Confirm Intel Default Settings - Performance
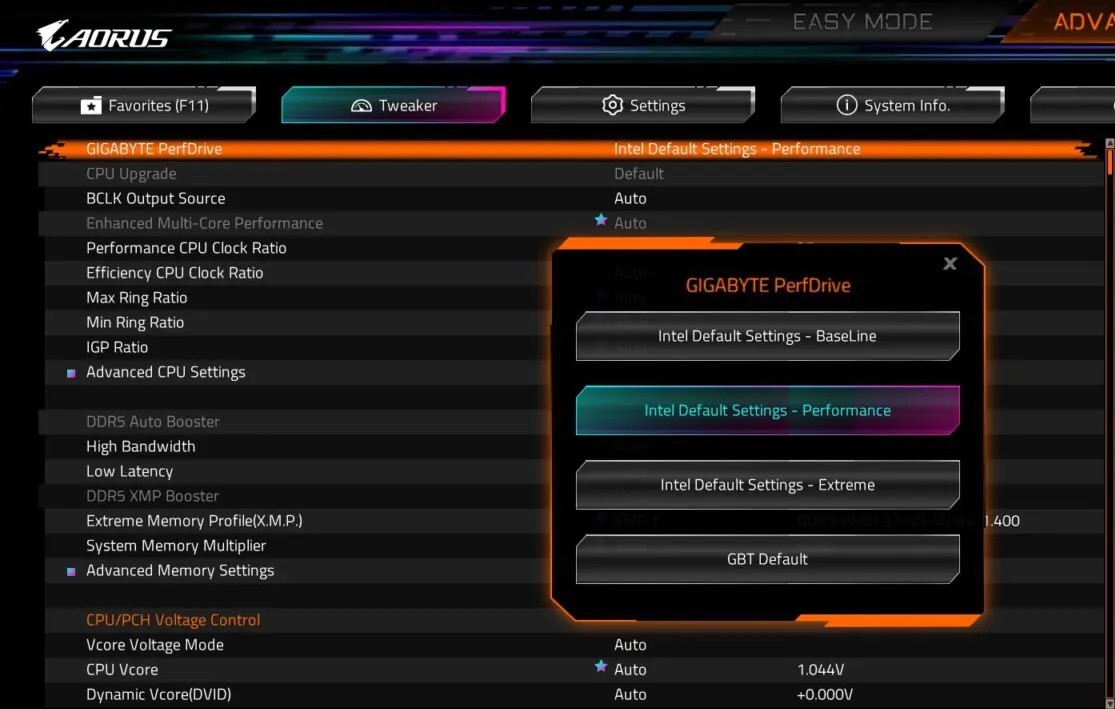The height and width of the screenshot is (709, 1115). [767, 410]
